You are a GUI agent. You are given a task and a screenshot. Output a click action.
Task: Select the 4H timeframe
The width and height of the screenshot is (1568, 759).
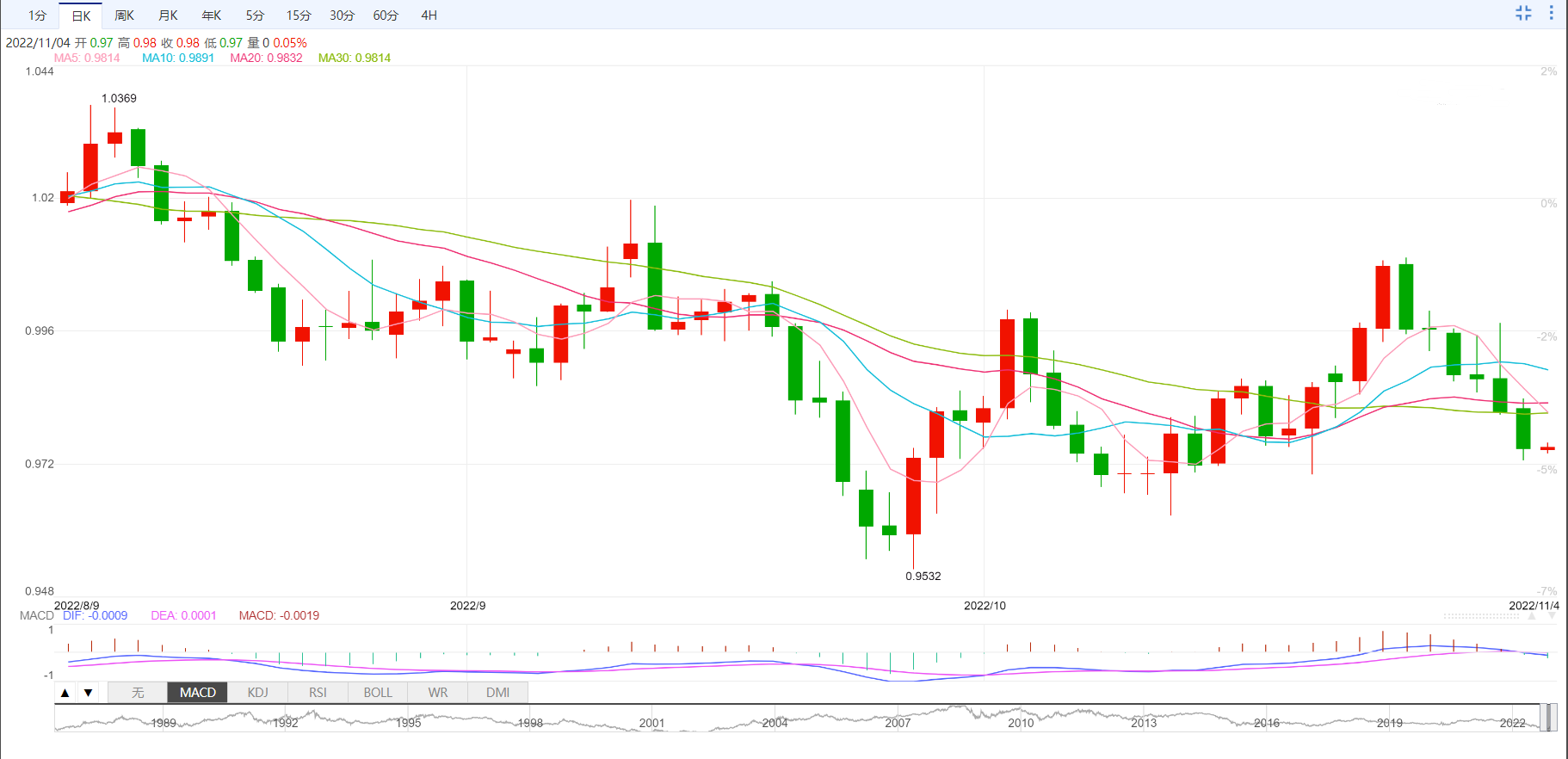pyautogui.click(x=429, y=15)
